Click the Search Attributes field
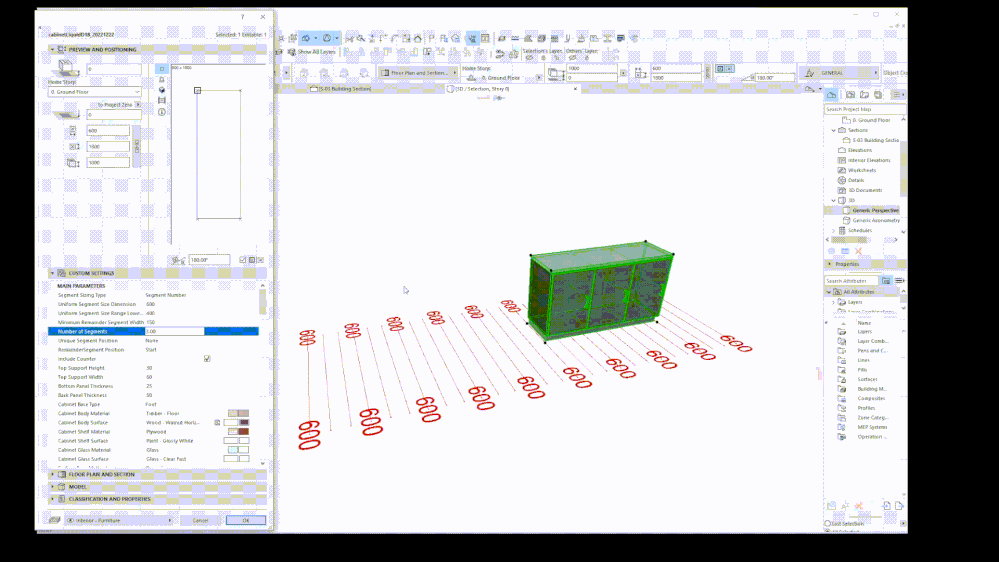 pos(851,281)
